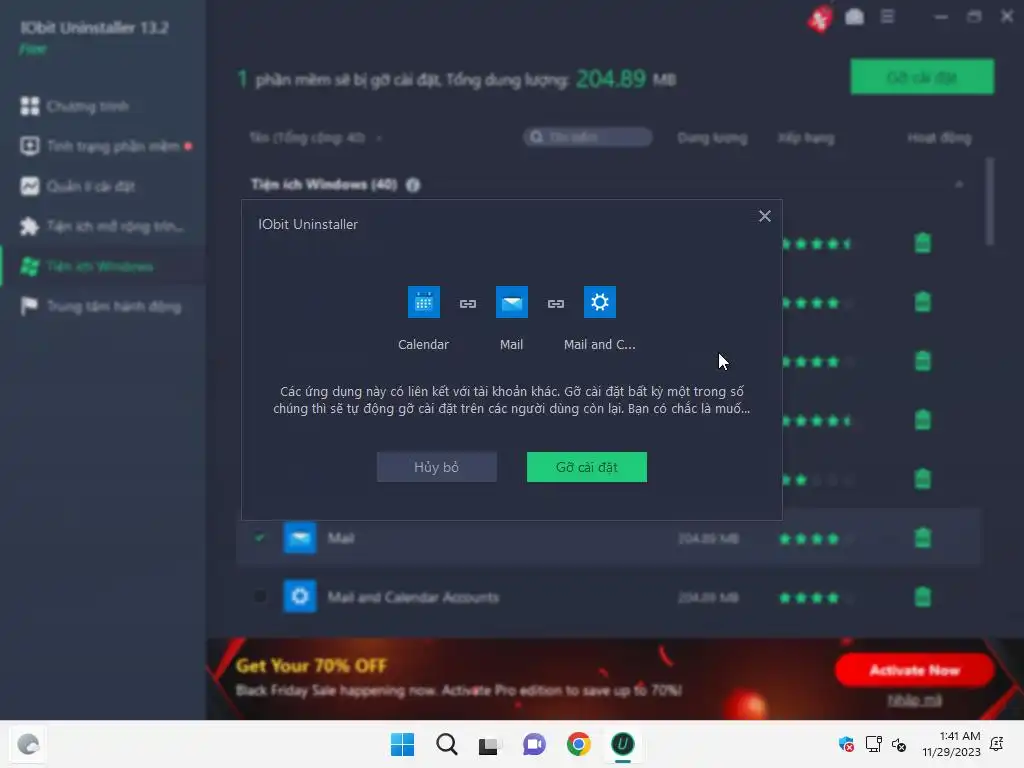Open Tình trạng phần mềm sidebar section
The image size is (1024, 768).
click(x=103, y=146)
